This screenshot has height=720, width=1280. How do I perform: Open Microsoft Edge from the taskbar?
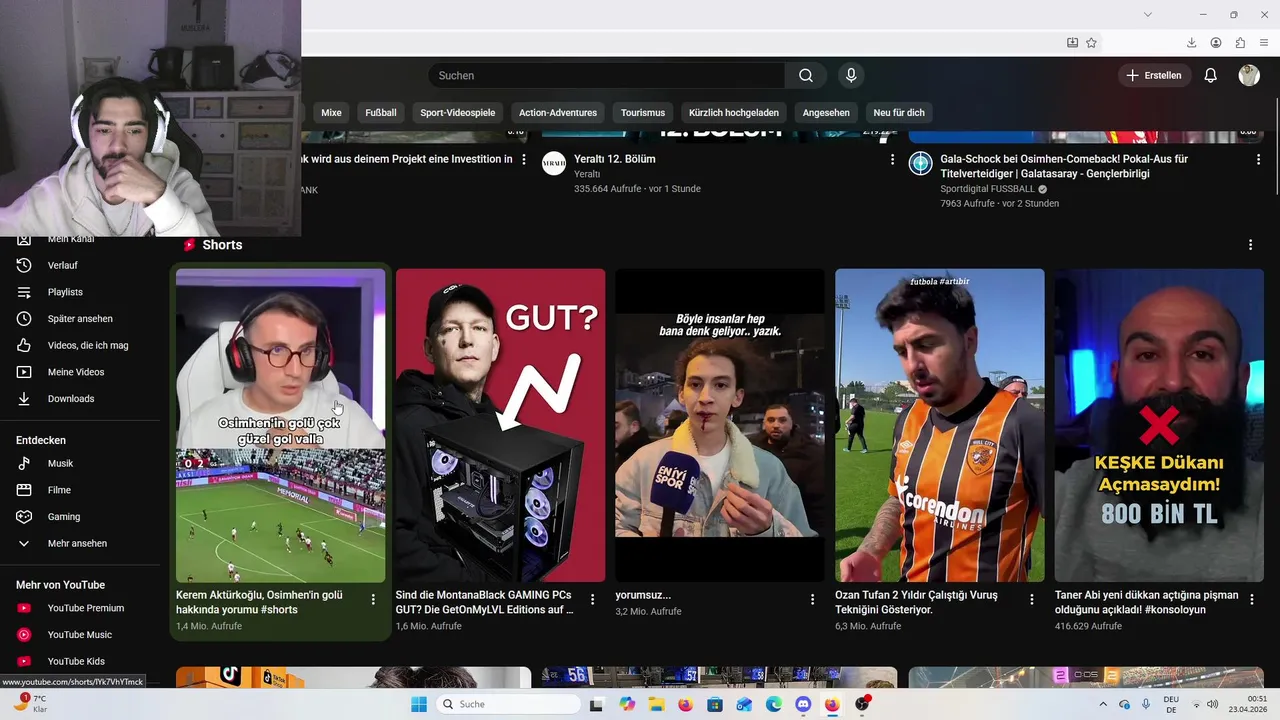click(x=774, y=704)
